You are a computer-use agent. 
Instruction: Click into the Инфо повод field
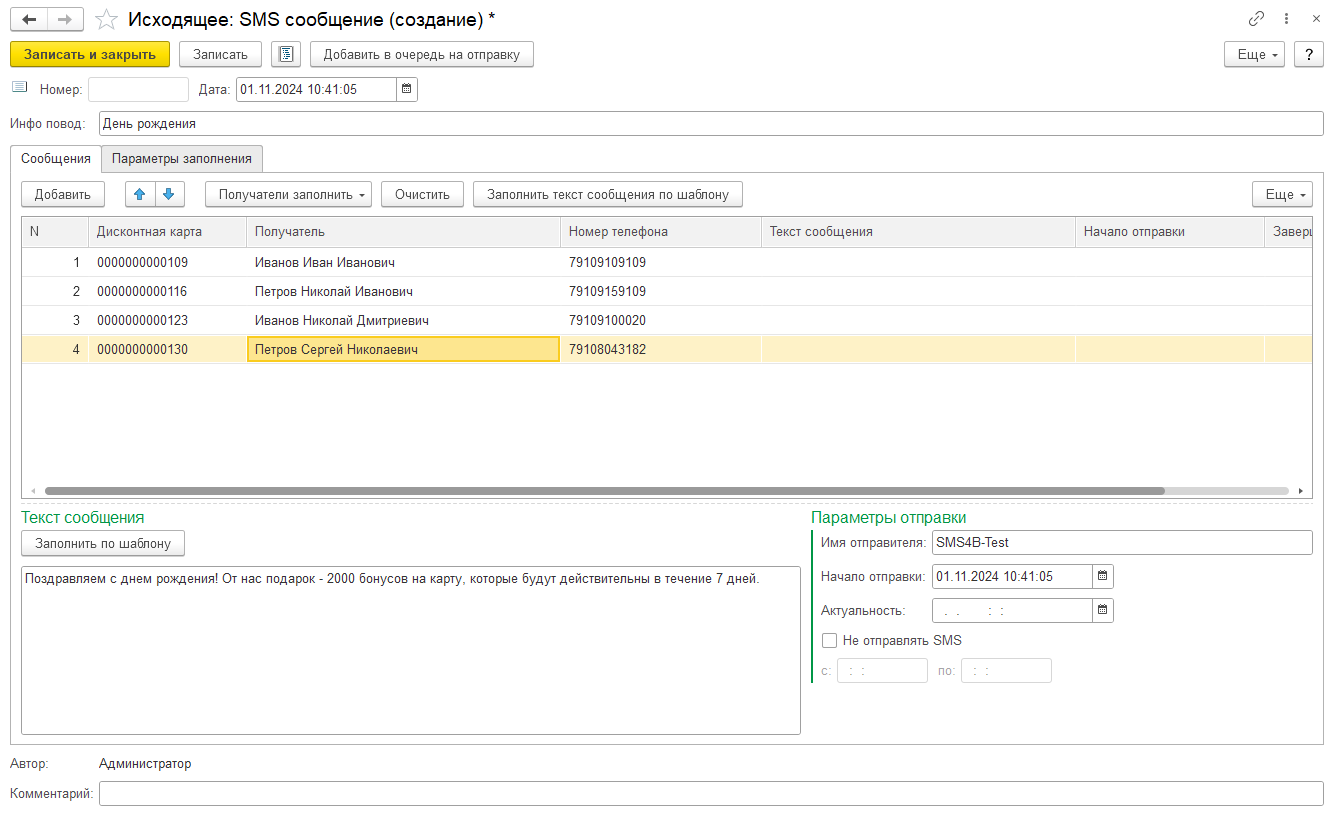(x=711, y=123)
